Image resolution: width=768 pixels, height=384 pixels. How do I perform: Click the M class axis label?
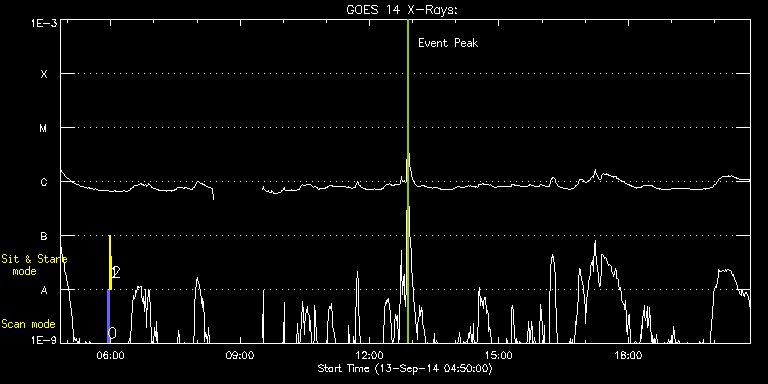tap(44, 128)
